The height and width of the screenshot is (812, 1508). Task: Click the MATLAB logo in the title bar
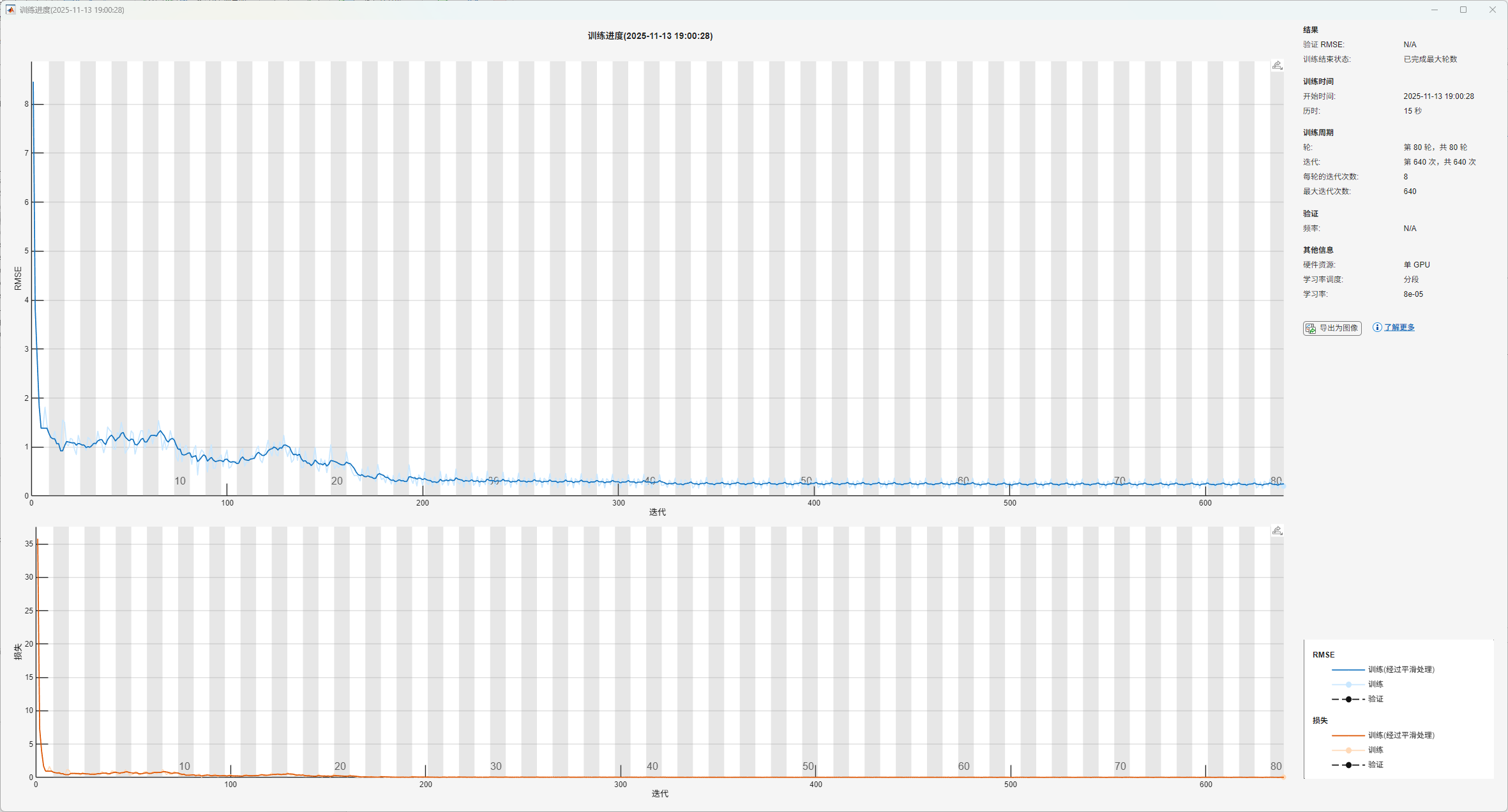(10, 10)
